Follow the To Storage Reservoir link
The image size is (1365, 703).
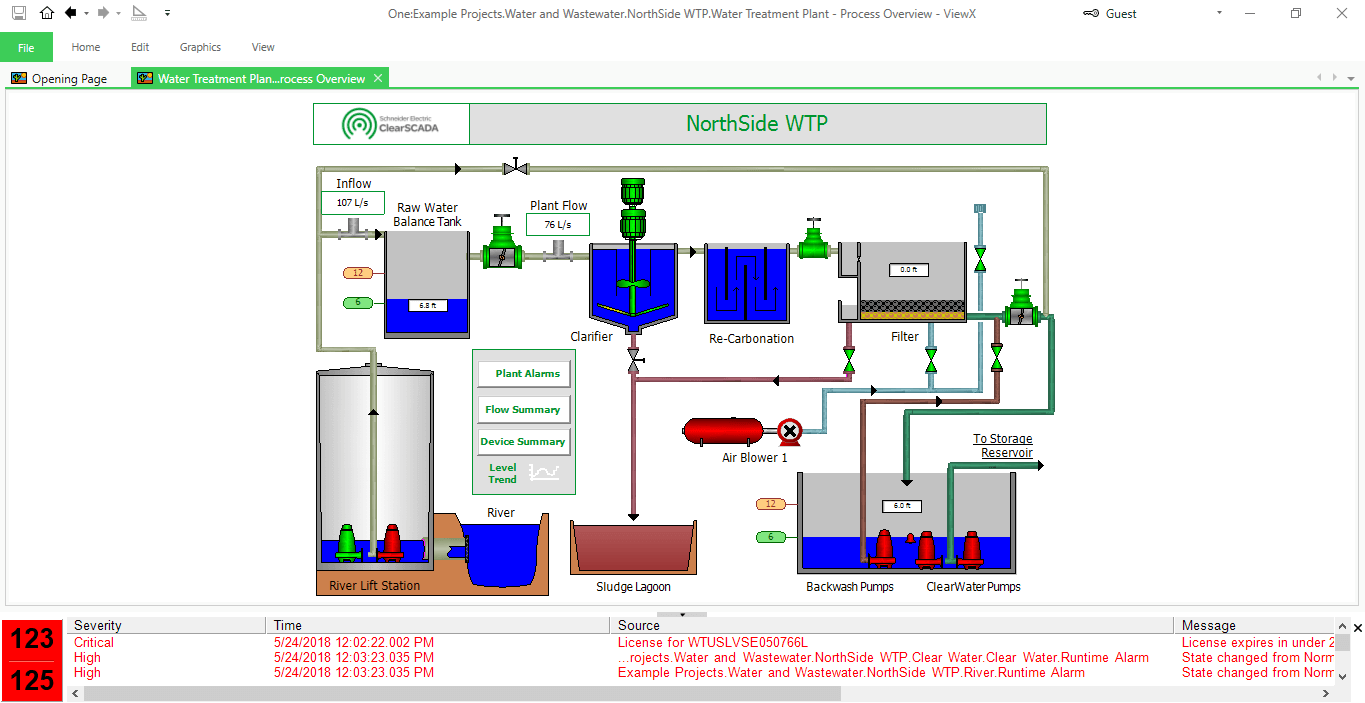(1005, 445)
